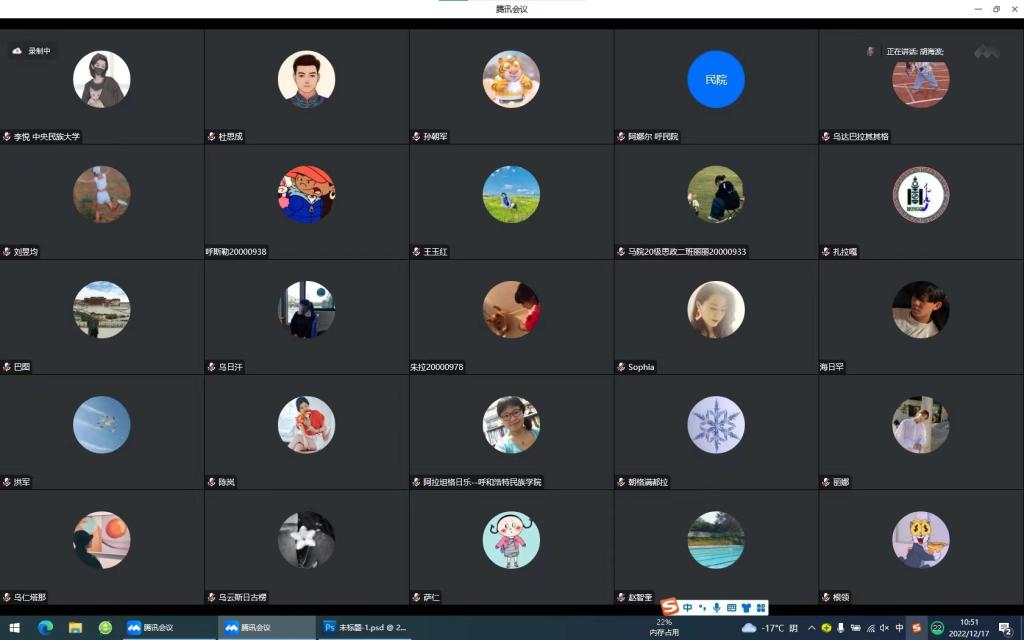Toggle Sogou punctuation mode button
The width and height of the screenshot is (1024, 640).
click(x=702, y=607)
